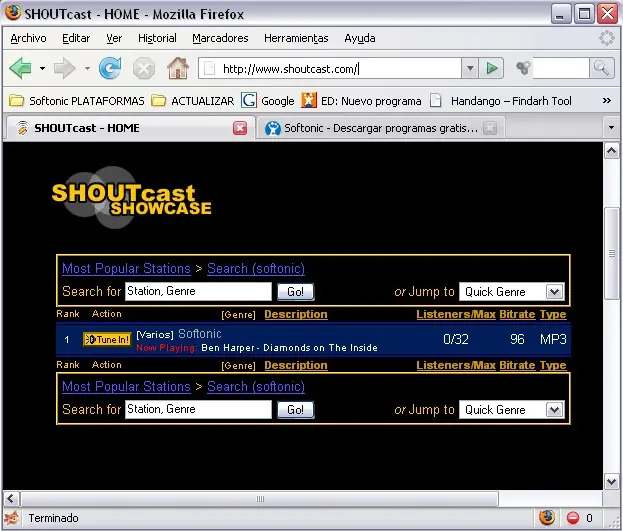This screenshot has height=531, width=623.
Task: Close the SHOUTcast - HOME tab
Action: pyautogui.click(x=240, y=128)
